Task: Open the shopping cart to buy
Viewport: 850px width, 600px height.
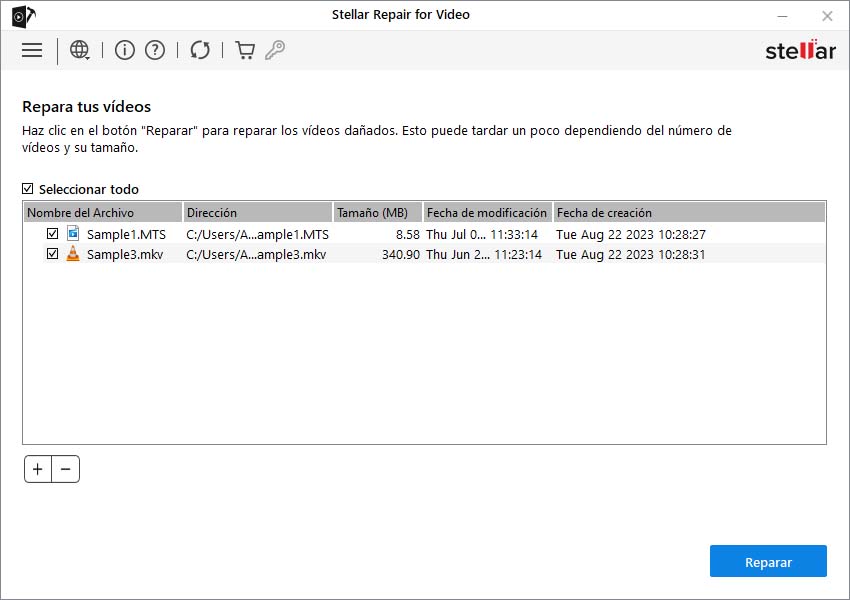Action: tap(245, 50)
